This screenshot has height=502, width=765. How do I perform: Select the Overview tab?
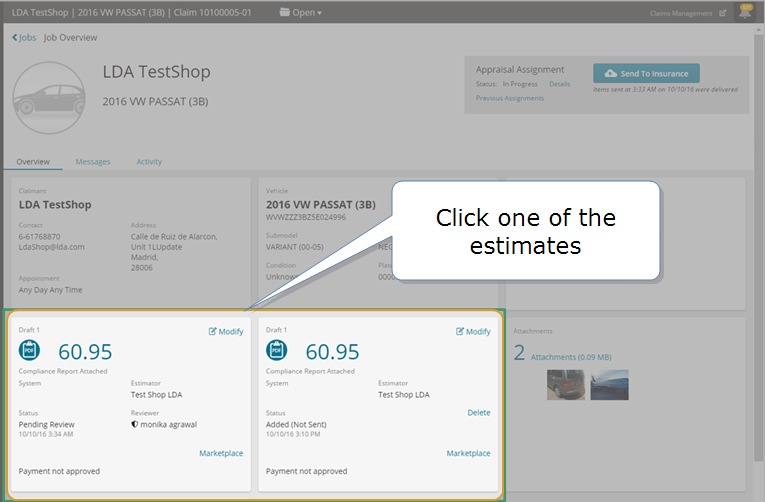pyautogui.click(x=33, y=161)
